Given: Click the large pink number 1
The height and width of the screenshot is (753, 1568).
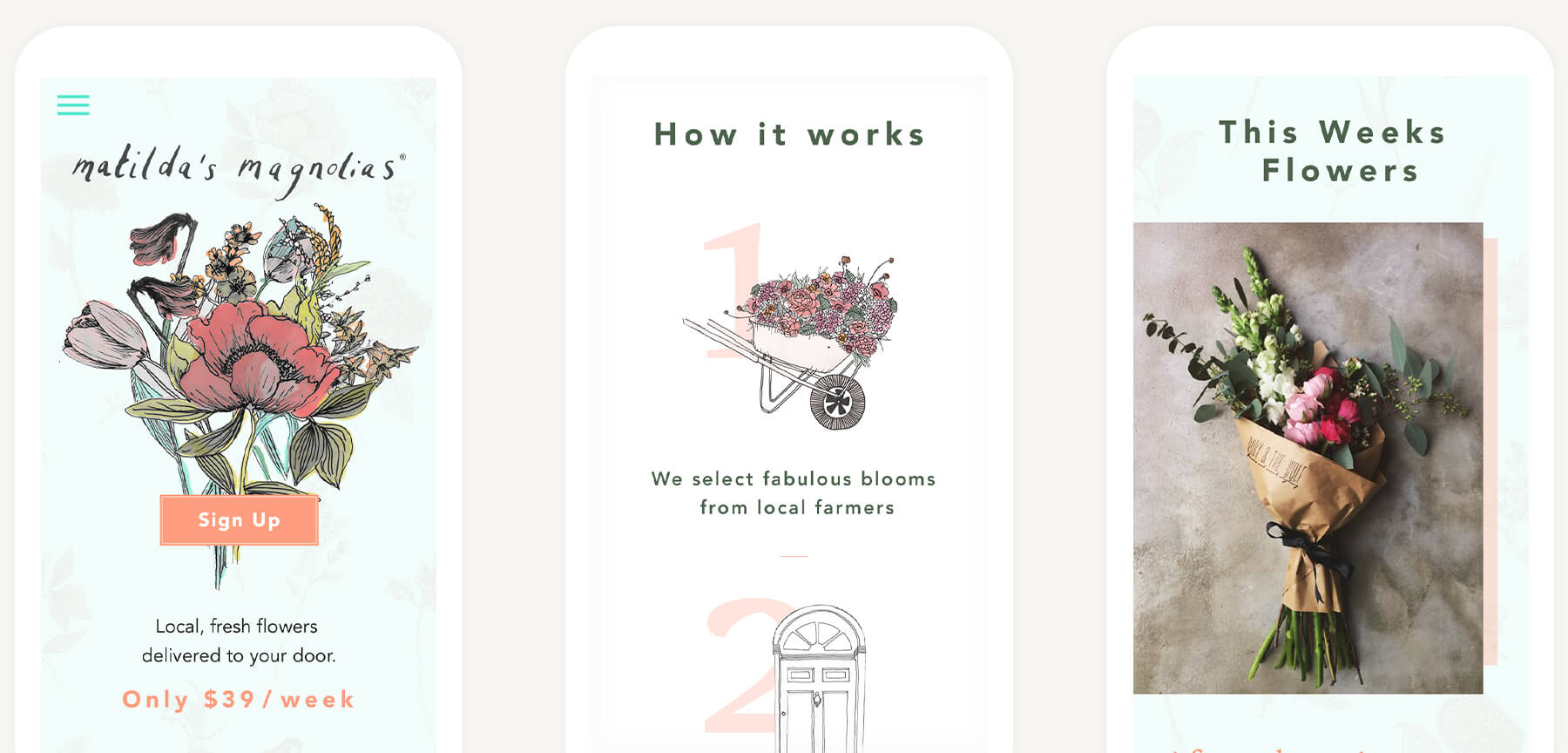Looking at the screenshot, I should click(730, 290).
